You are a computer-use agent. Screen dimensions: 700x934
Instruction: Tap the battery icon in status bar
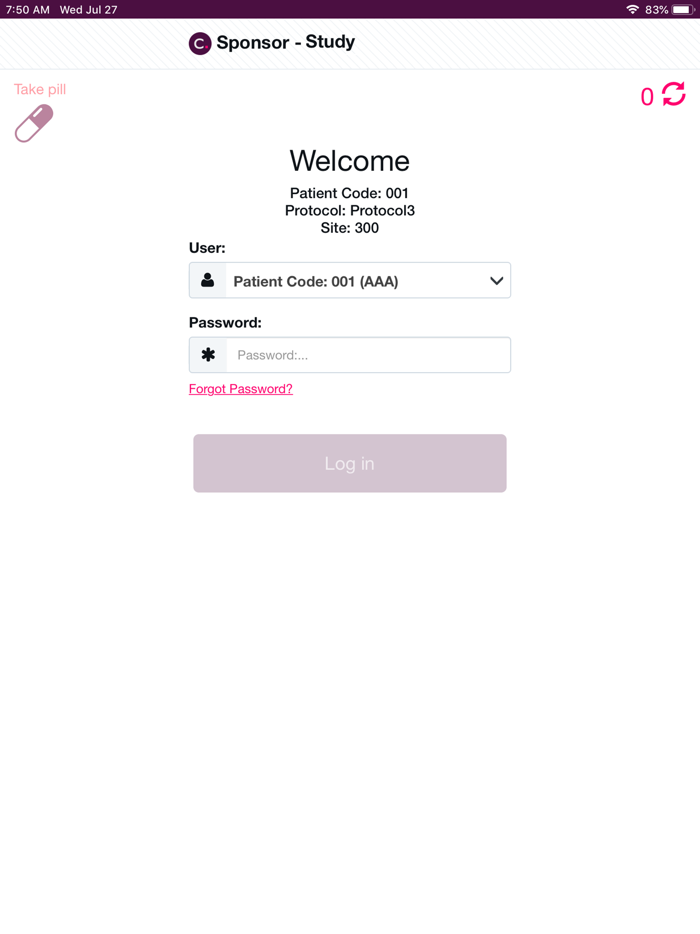click(683, 10)
